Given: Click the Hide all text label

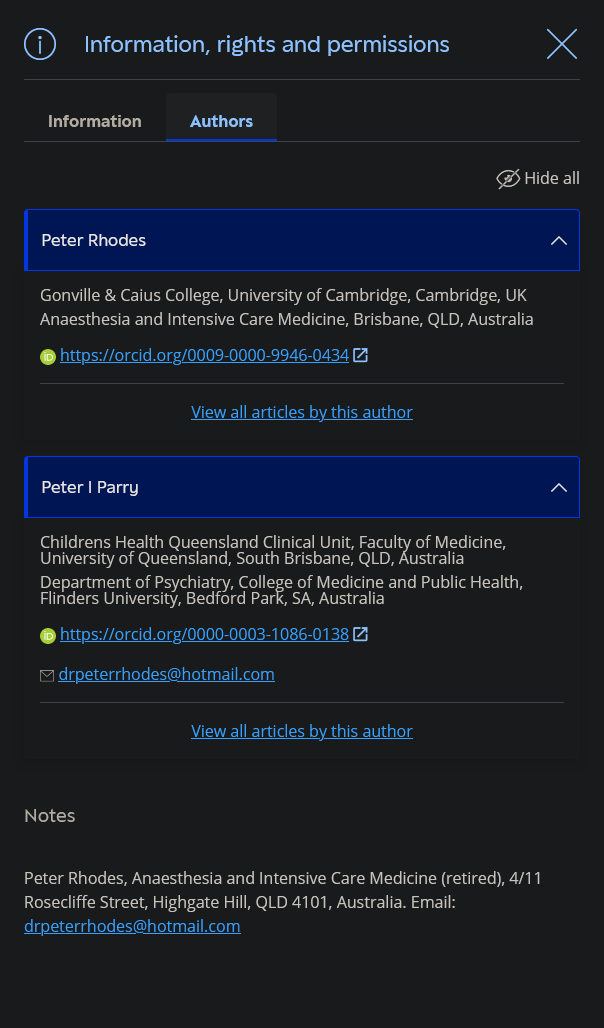Looking at the screenshot, I should (x=552, y=178).
